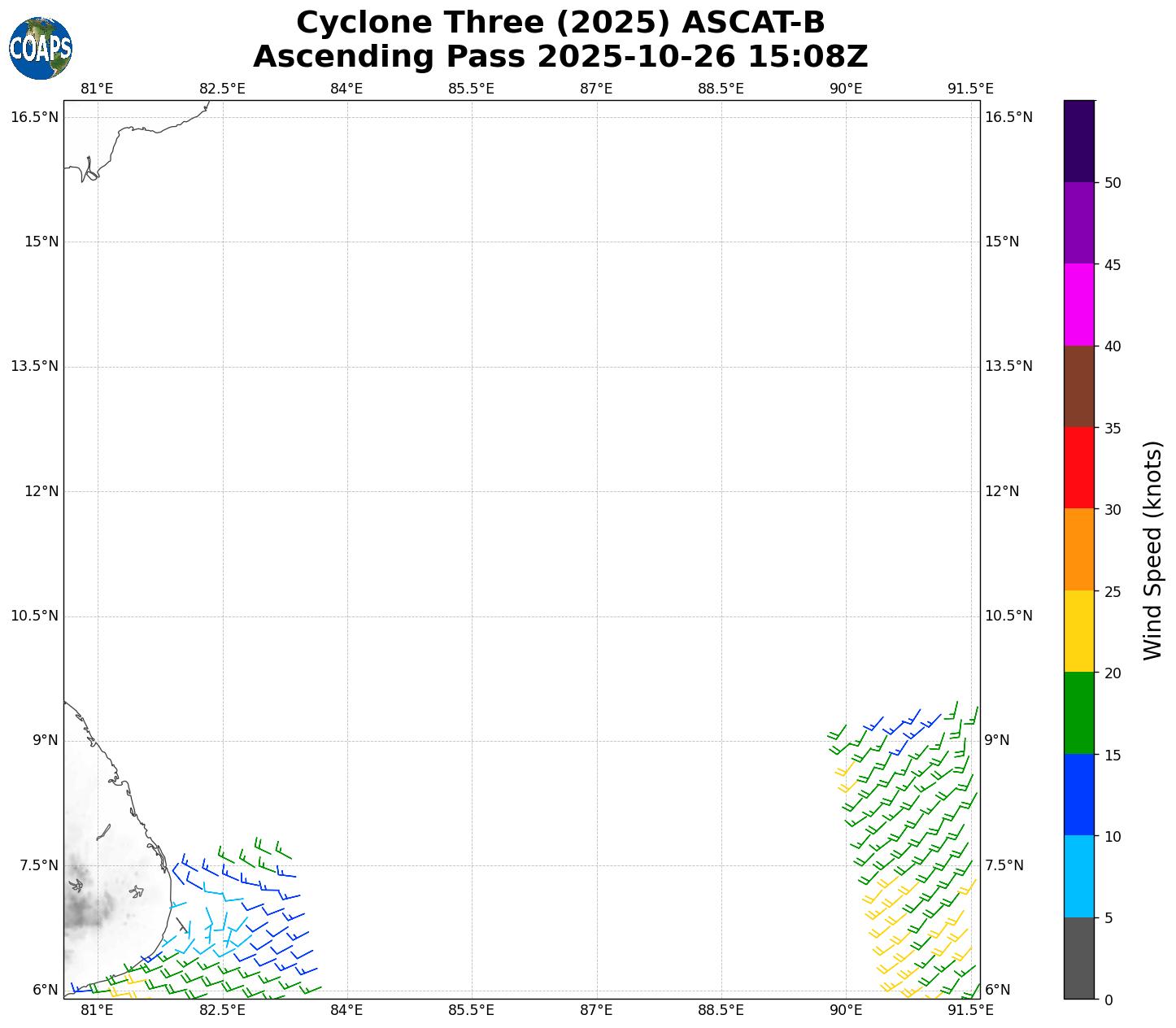
Task: Select the gray 0-5 knots colorbar segment
Action: pyautogui.click(x=1079, y=958)
